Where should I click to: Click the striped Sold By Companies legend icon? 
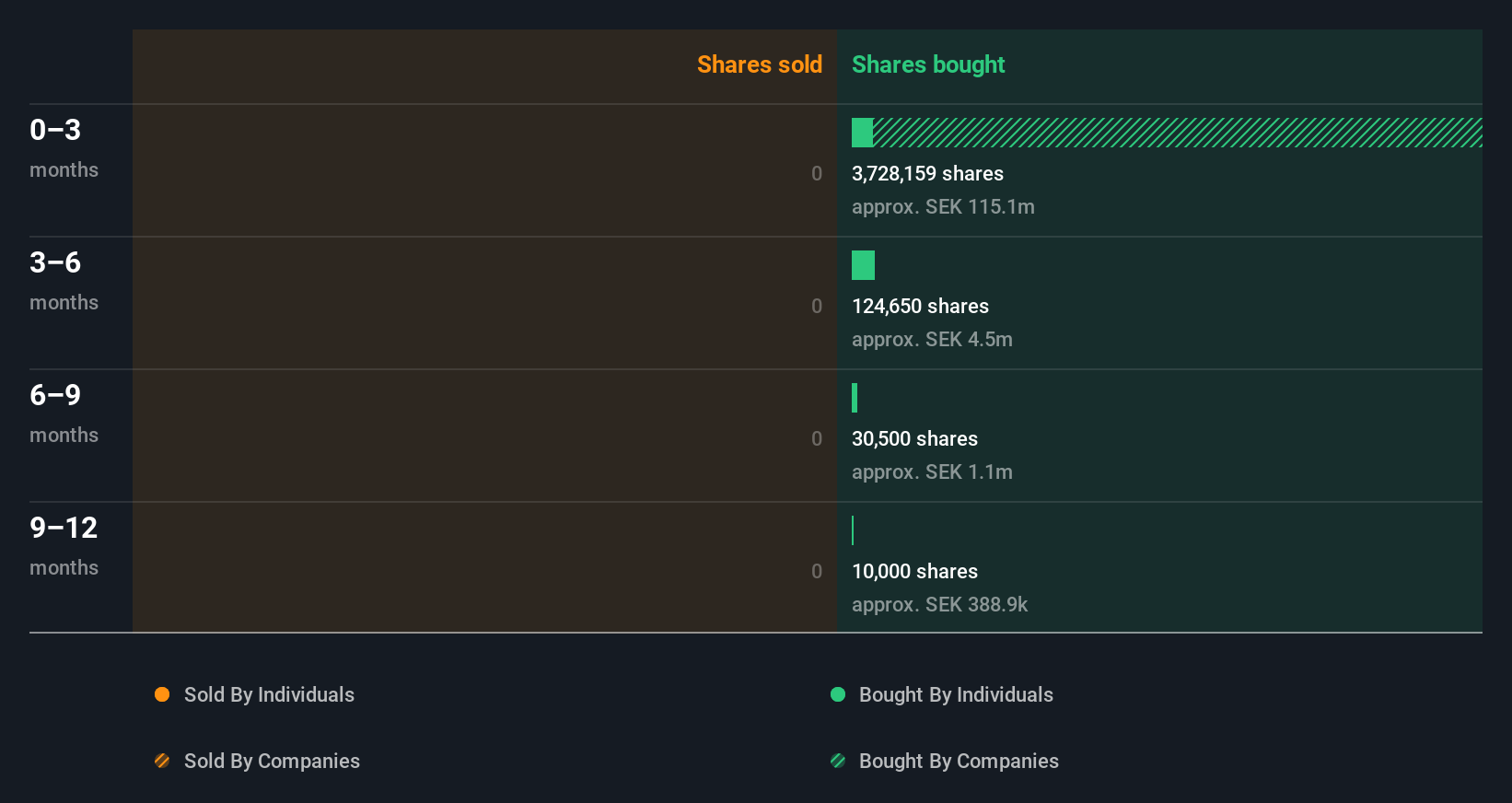162,761
